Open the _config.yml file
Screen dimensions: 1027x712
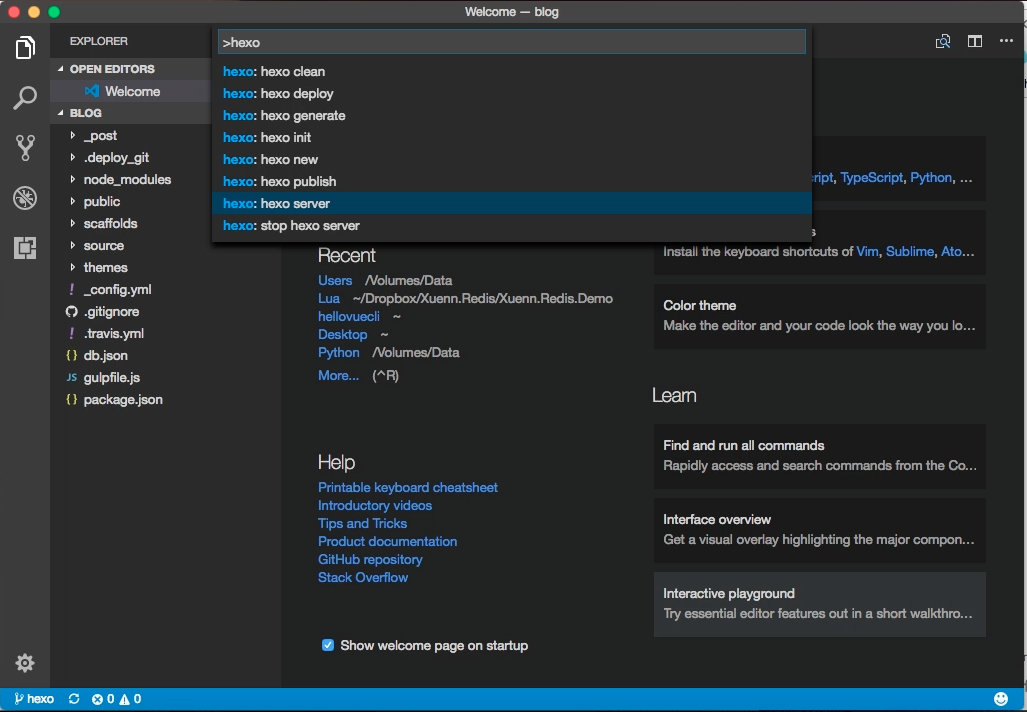[117, 290]
